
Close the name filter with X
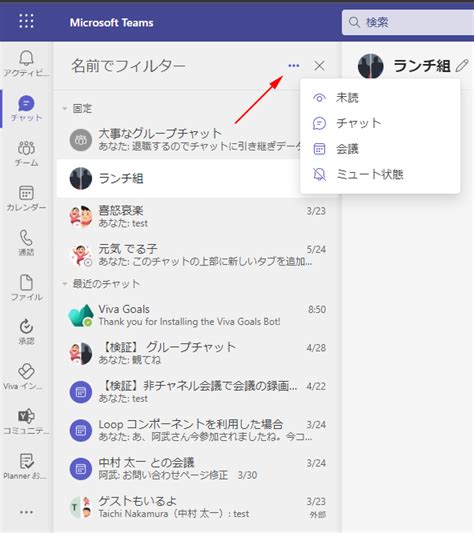pyautogui.click(x=319, y=66)
